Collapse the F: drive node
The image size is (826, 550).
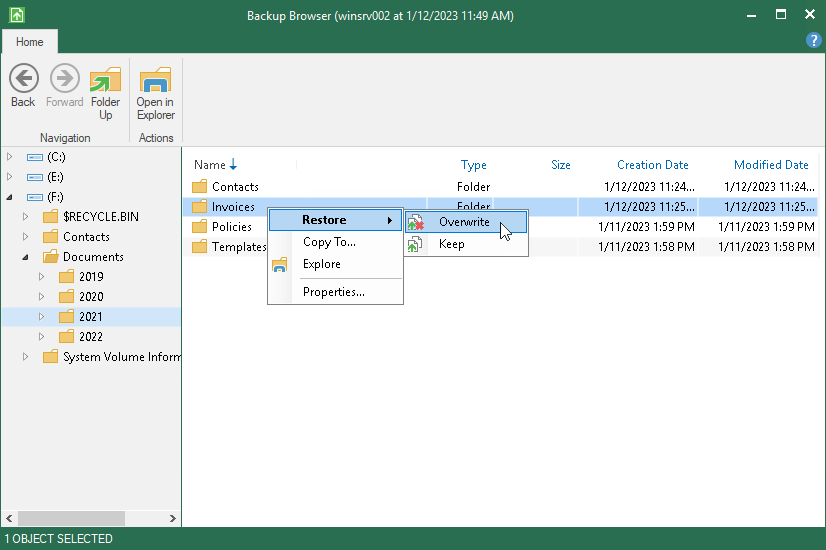point(9,197)
